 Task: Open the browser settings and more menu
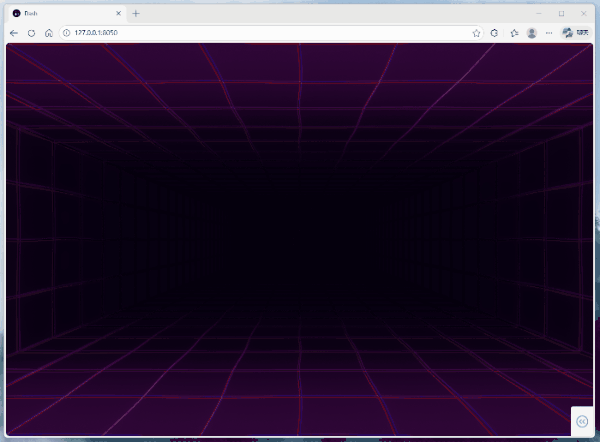point(549,33)
